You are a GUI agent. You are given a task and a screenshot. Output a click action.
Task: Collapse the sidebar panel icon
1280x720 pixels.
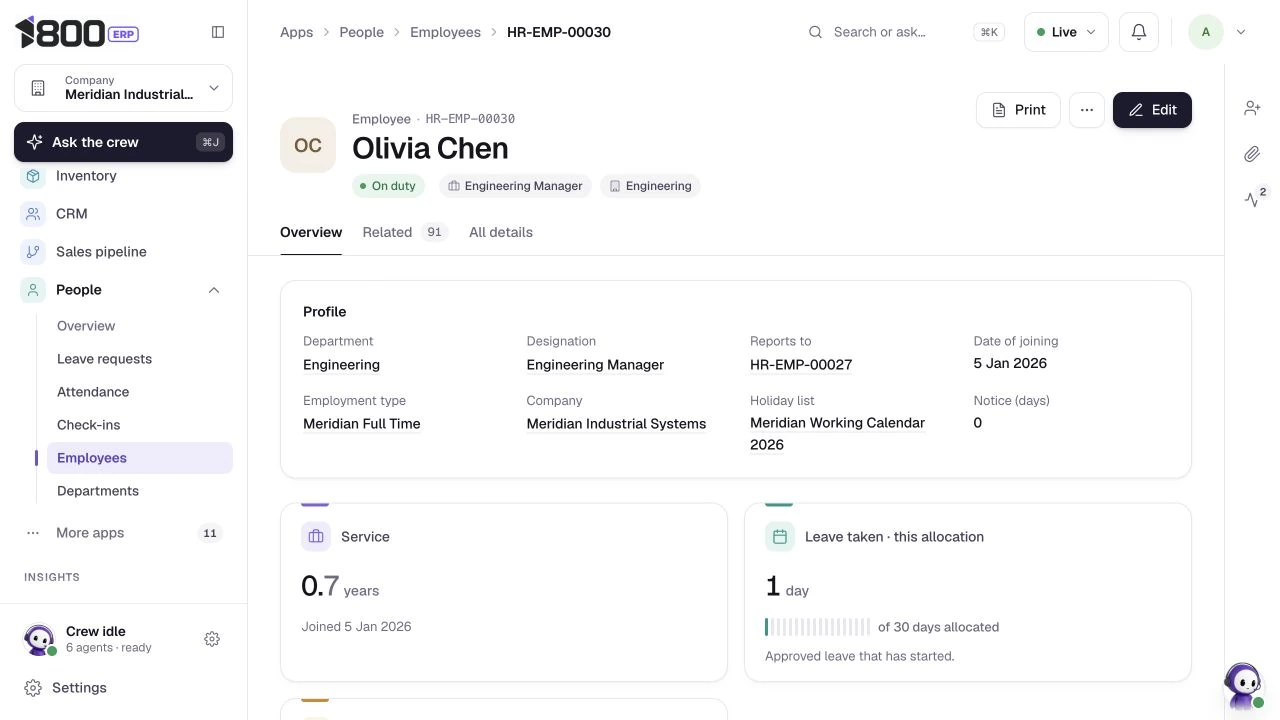[218, 32]
